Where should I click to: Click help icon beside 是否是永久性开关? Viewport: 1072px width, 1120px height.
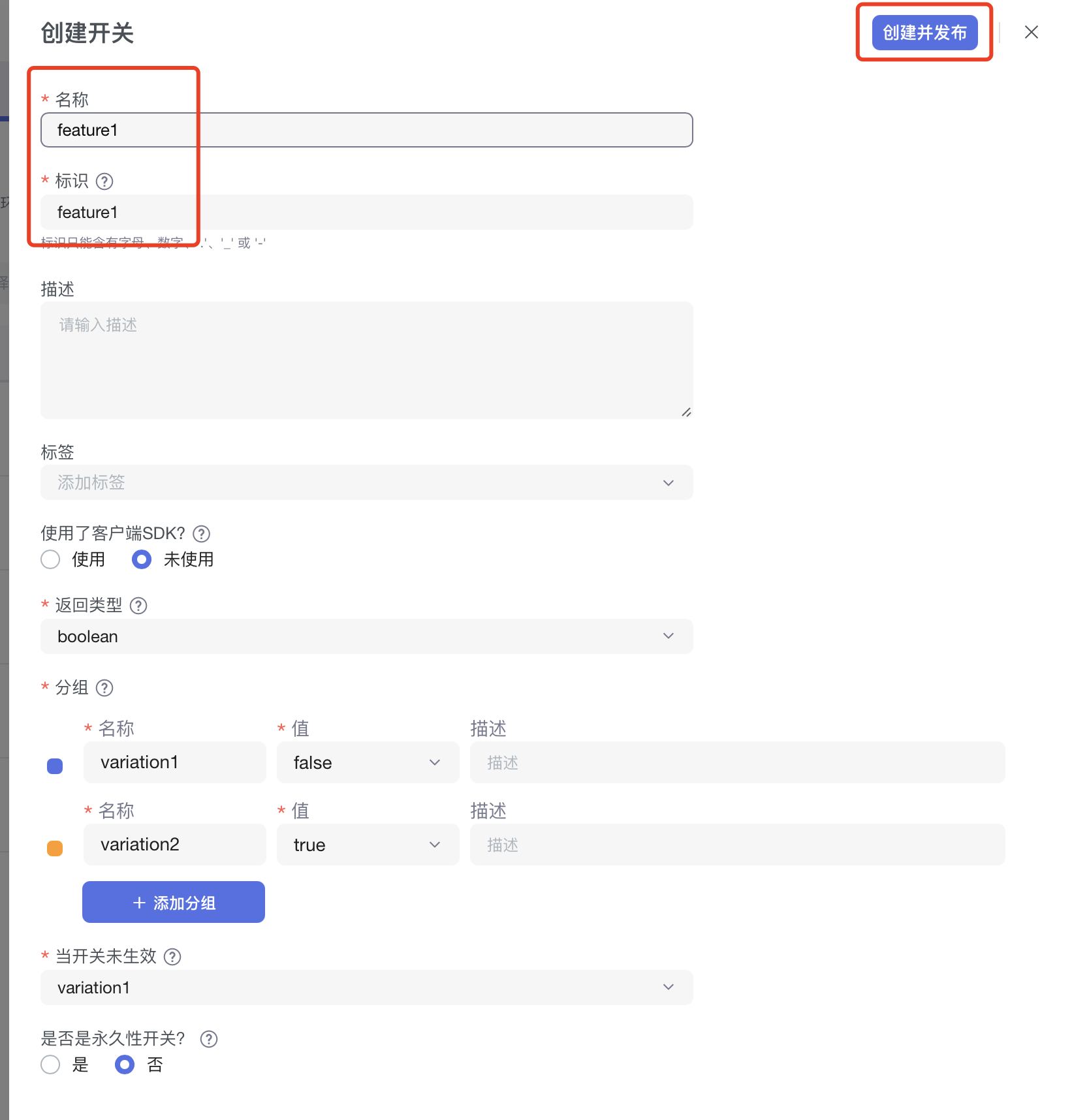pos(209,1039)
